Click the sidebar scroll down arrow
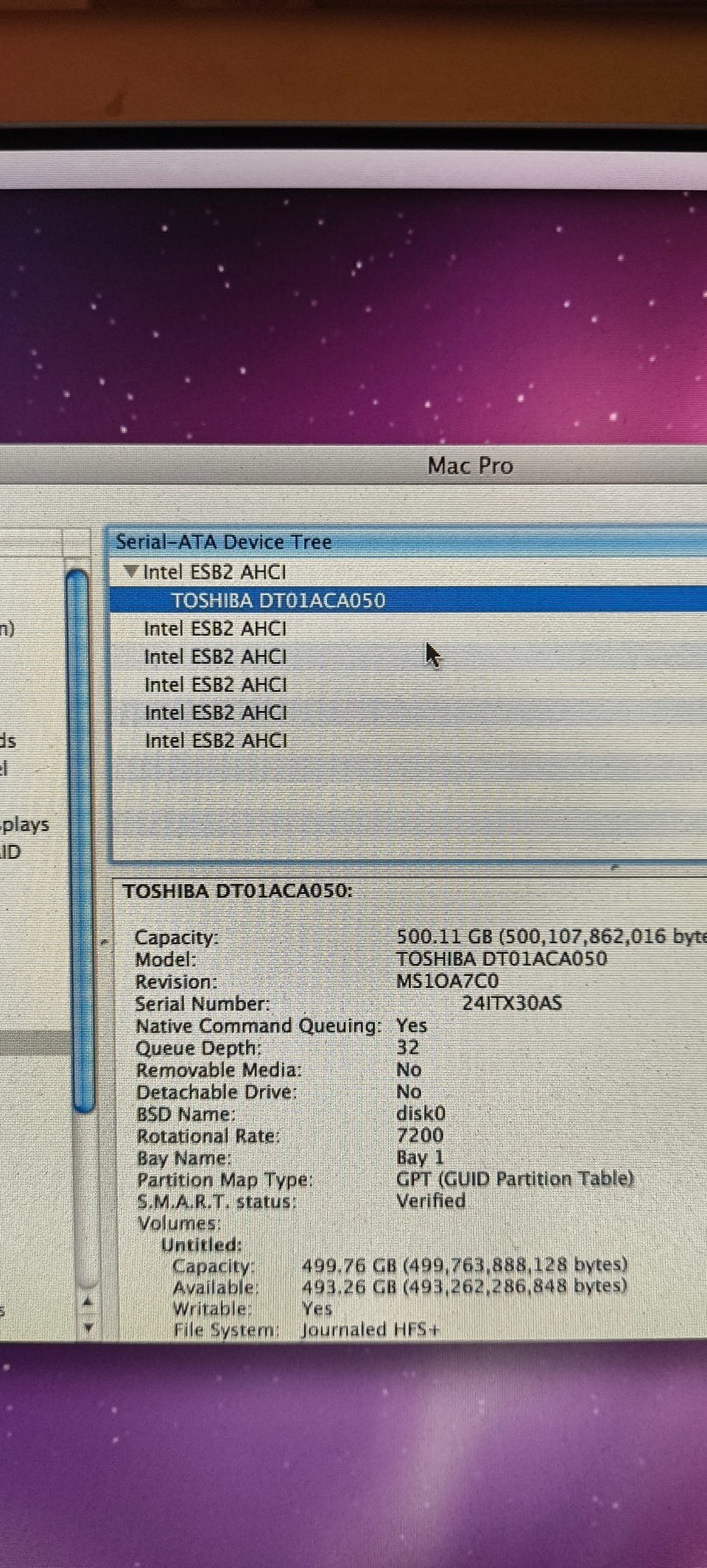 point(88,1328)
